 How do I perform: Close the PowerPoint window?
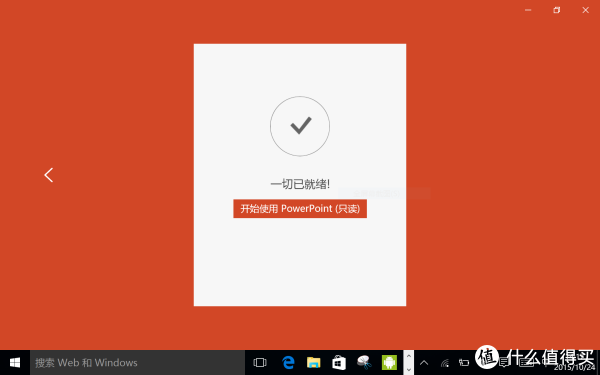[x=585, y=10]
